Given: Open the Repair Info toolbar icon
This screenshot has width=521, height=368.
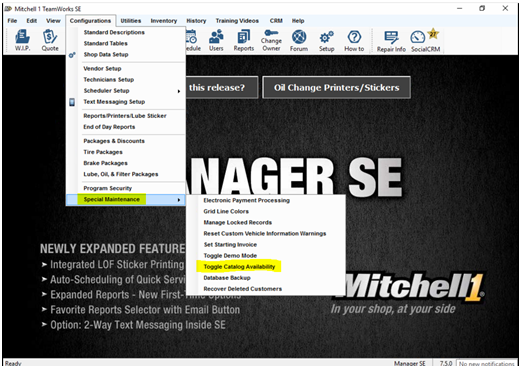Looking at the screenshot, I should coord(391,41).
